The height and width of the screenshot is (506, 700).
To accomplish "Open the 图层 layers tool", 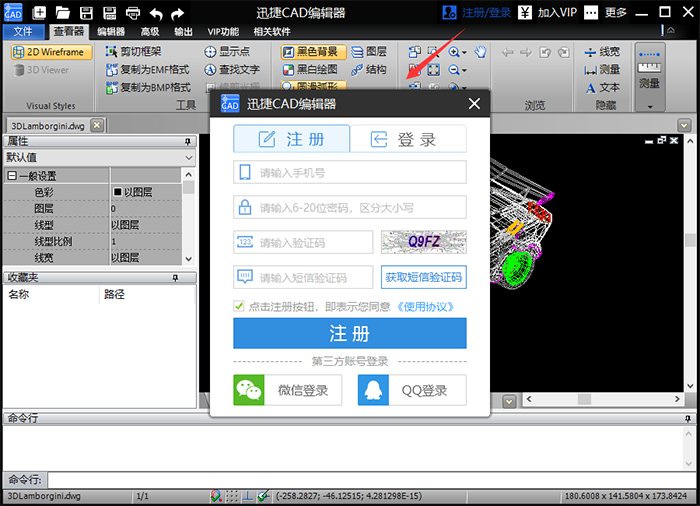I will (x=369, y=51).
